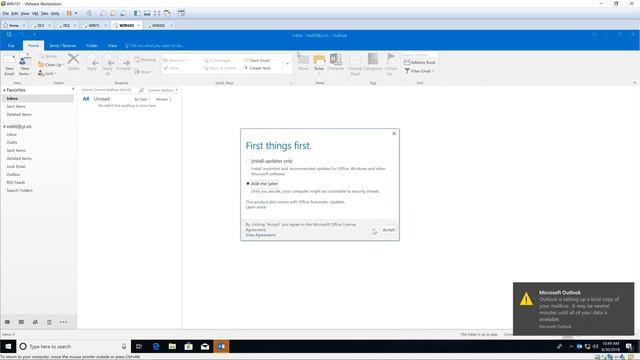Click the Reply button in ribbon
Screen dimensions: 640x360
92,63
